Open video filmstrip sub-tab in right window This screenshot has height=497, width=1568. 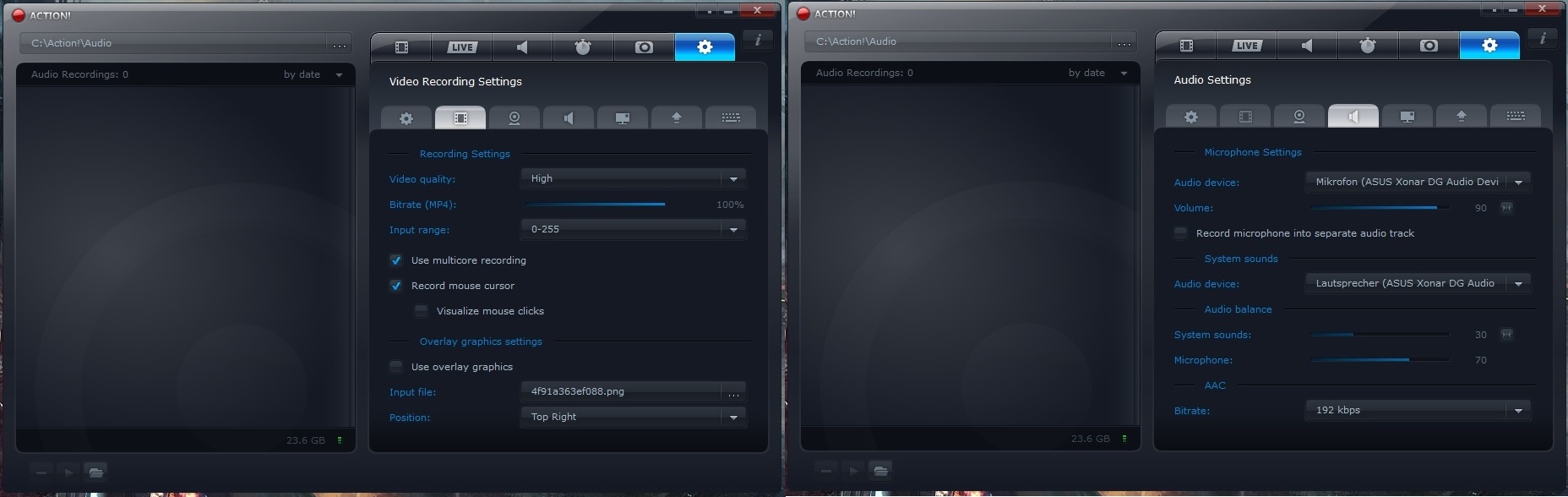1245,117
